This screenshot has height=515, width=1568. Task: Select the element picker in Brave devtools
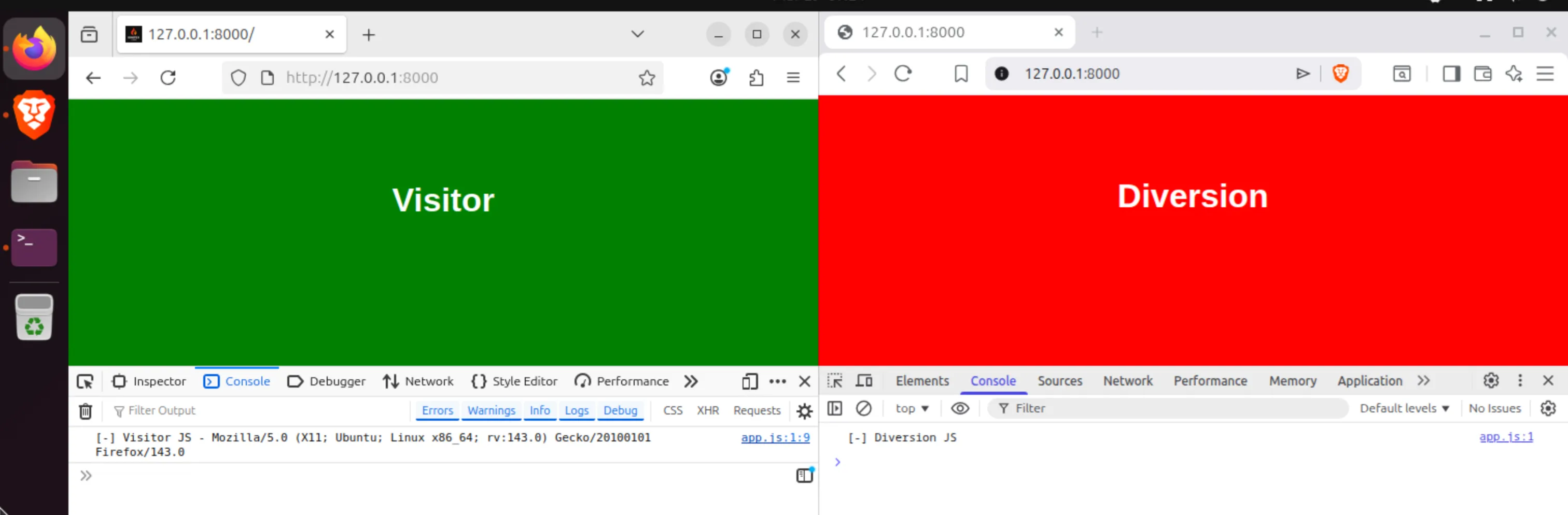836,381
